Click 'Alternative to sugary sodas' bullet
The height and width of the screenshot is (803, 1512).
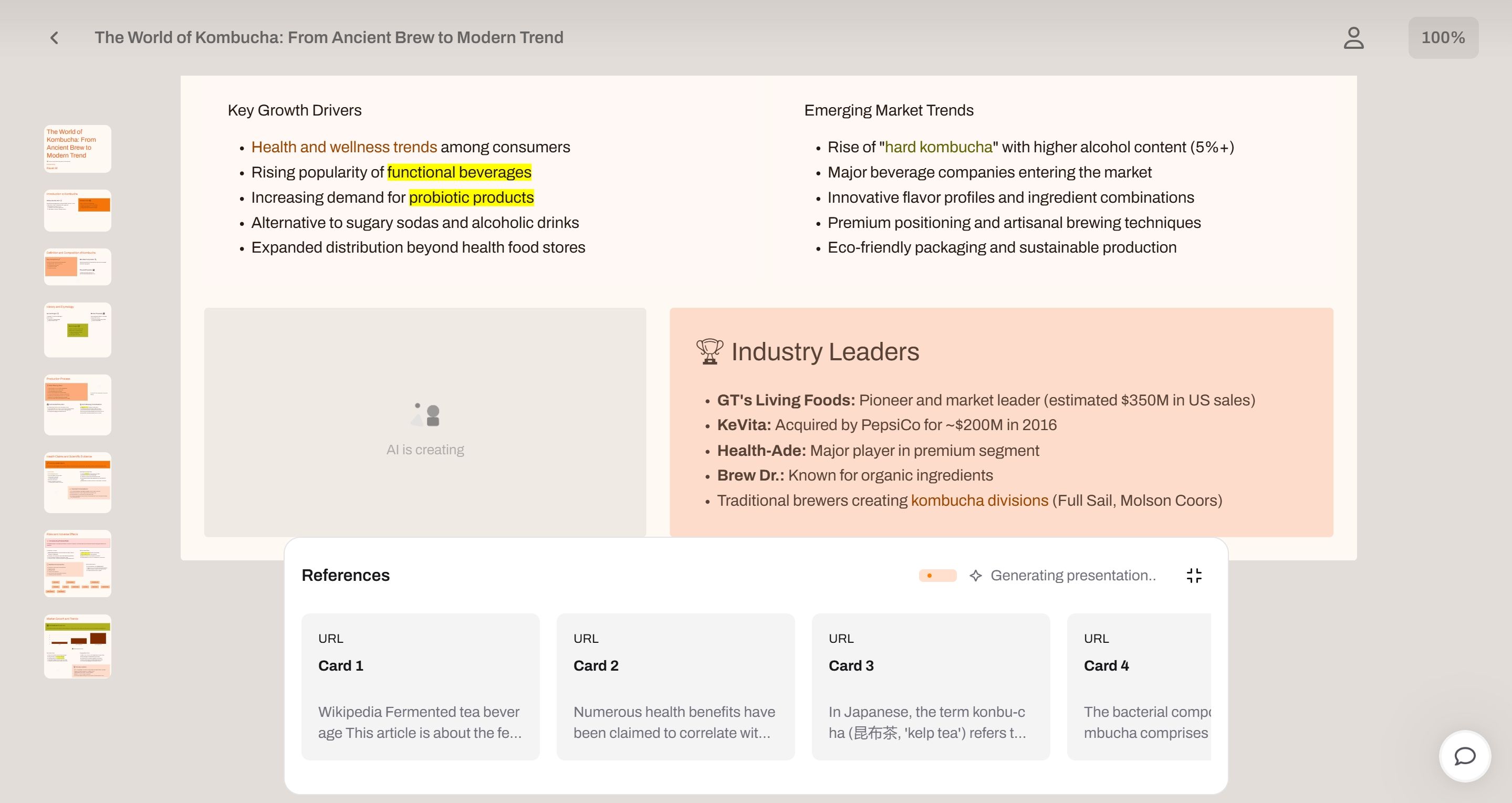415,223
